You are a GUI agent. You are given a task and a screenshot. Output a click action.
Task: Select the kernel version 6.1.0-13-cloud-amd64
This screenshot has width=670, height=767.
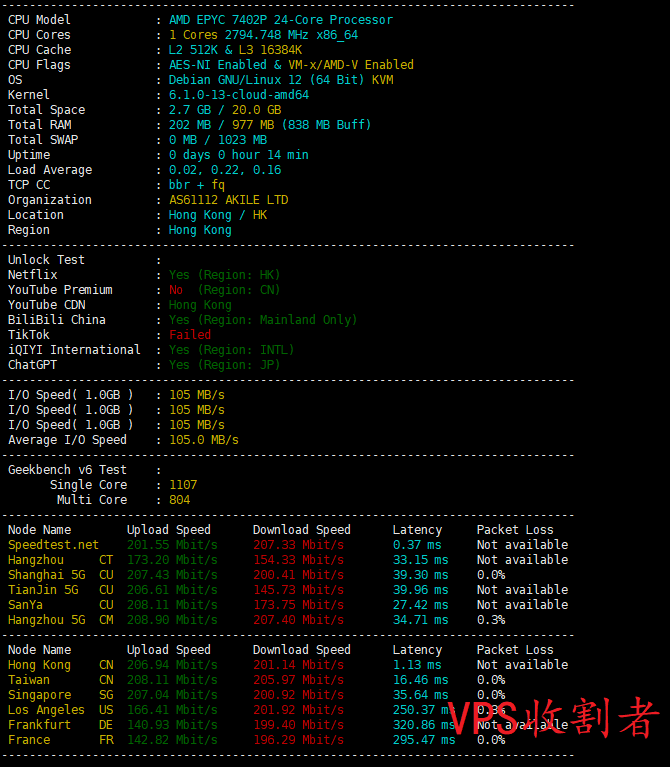[239, 95]
